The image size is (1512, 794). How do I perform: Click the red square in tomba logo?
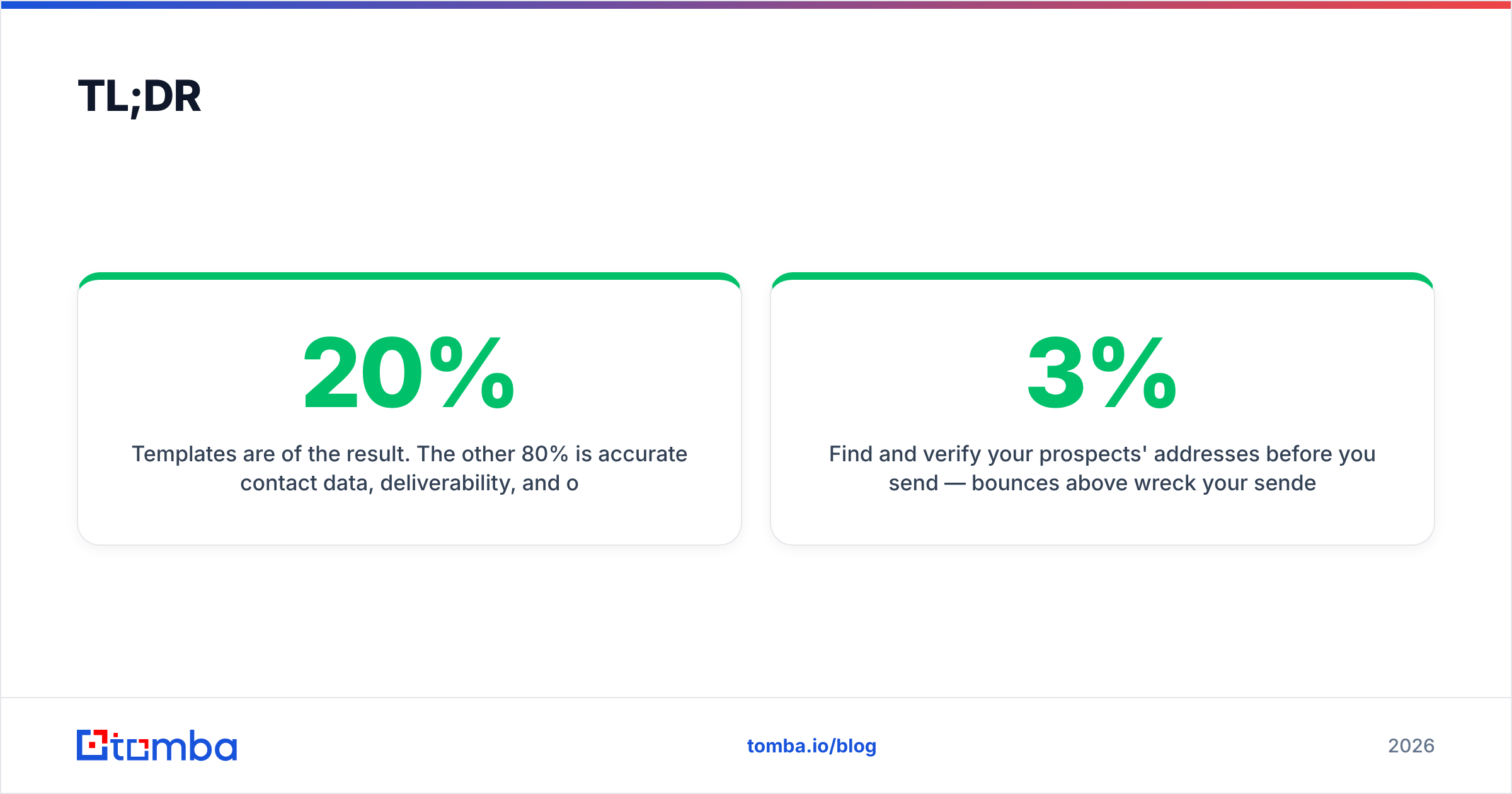93,746
